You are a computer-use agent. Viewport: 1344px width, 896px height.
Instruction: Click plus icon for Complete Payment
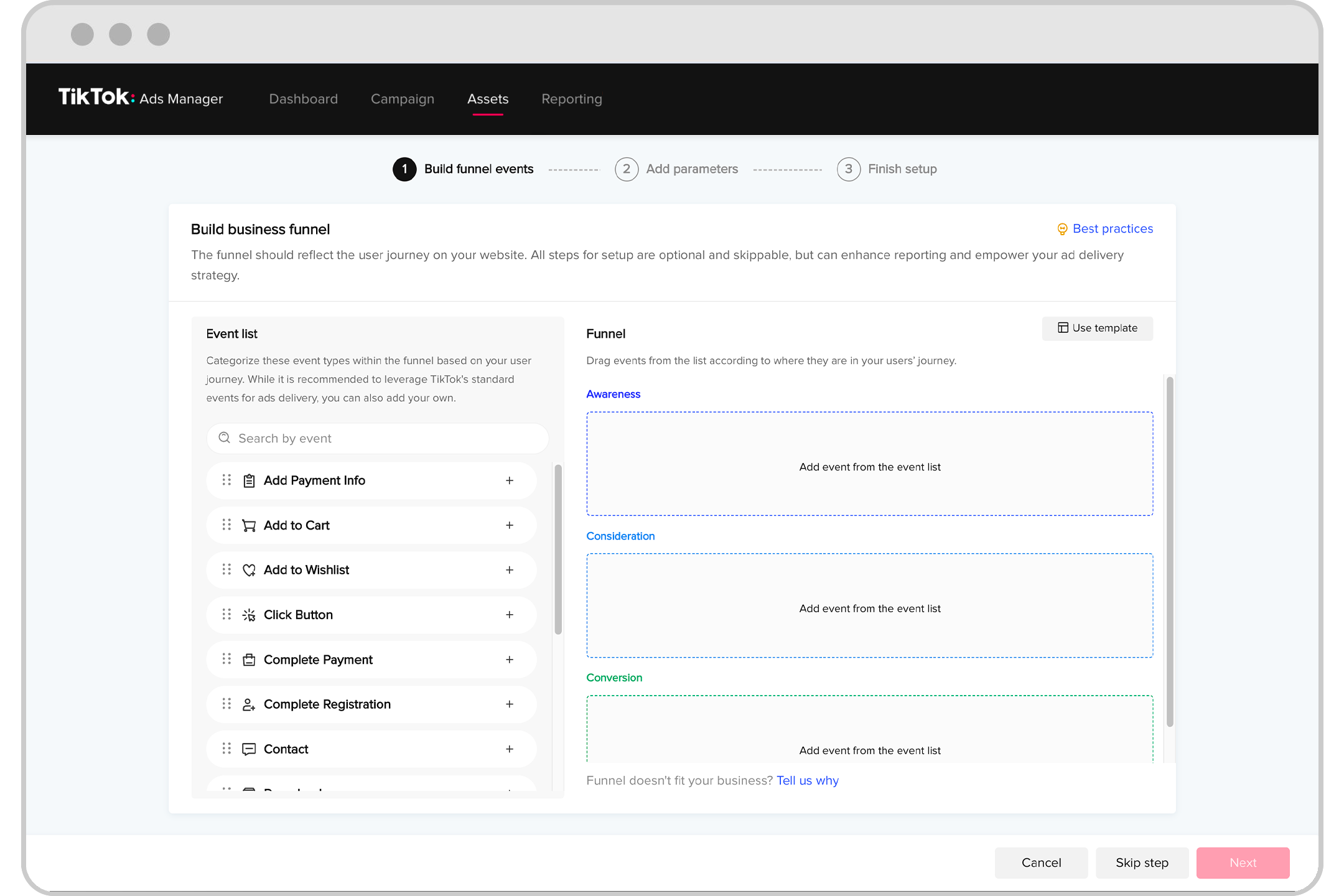coord(510,660)
